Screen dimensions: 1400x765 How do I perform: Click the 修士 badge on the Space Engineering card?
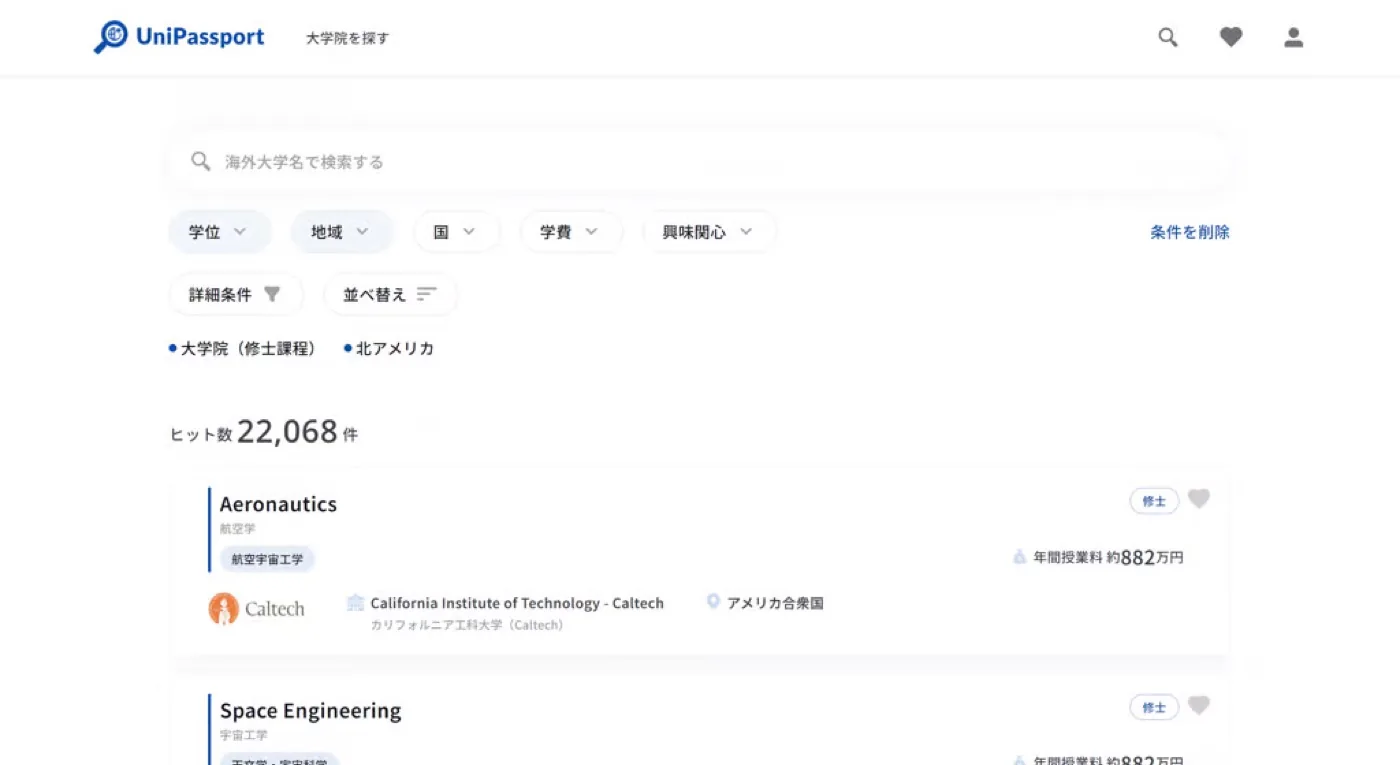1154,707
